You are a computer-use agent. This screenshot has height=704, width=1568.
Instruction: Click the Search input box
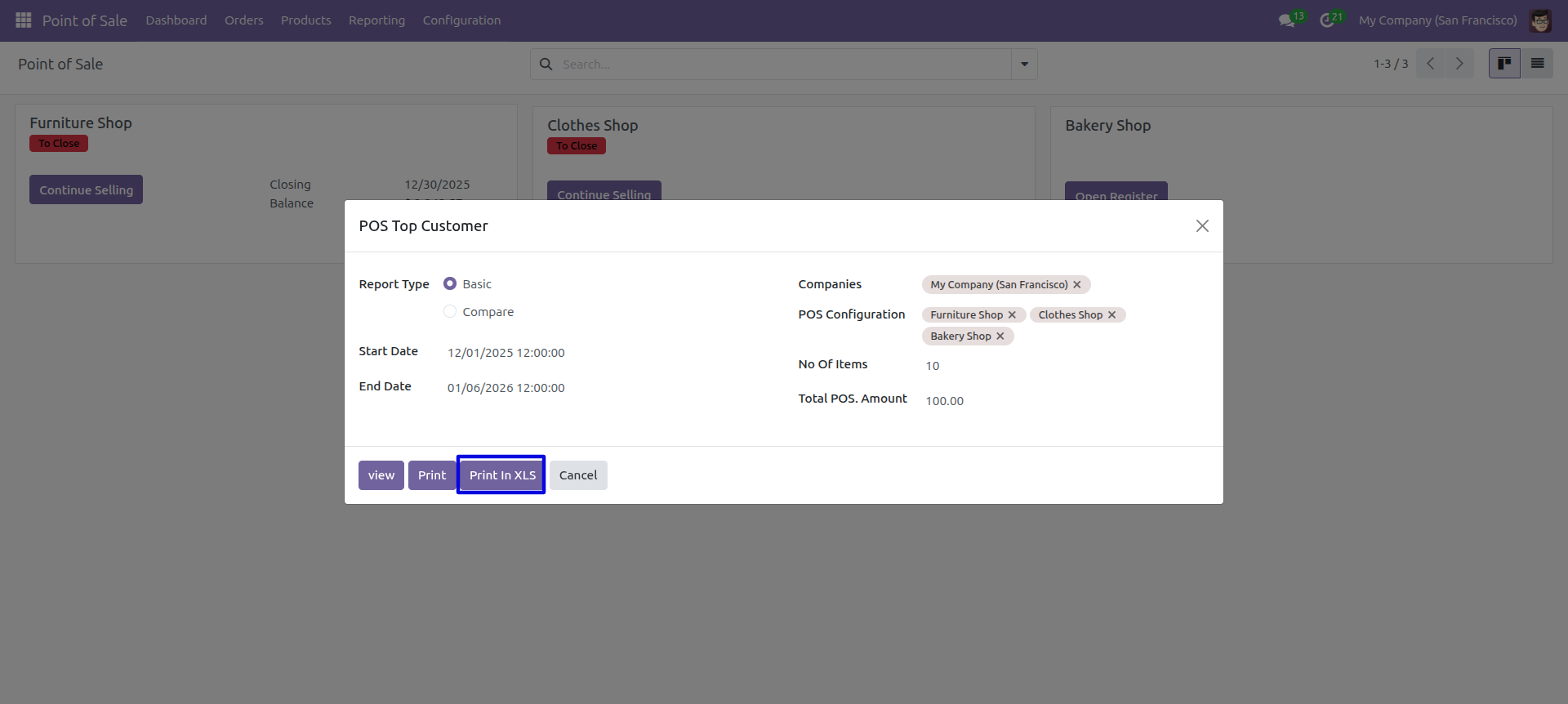tap(784, 64)
